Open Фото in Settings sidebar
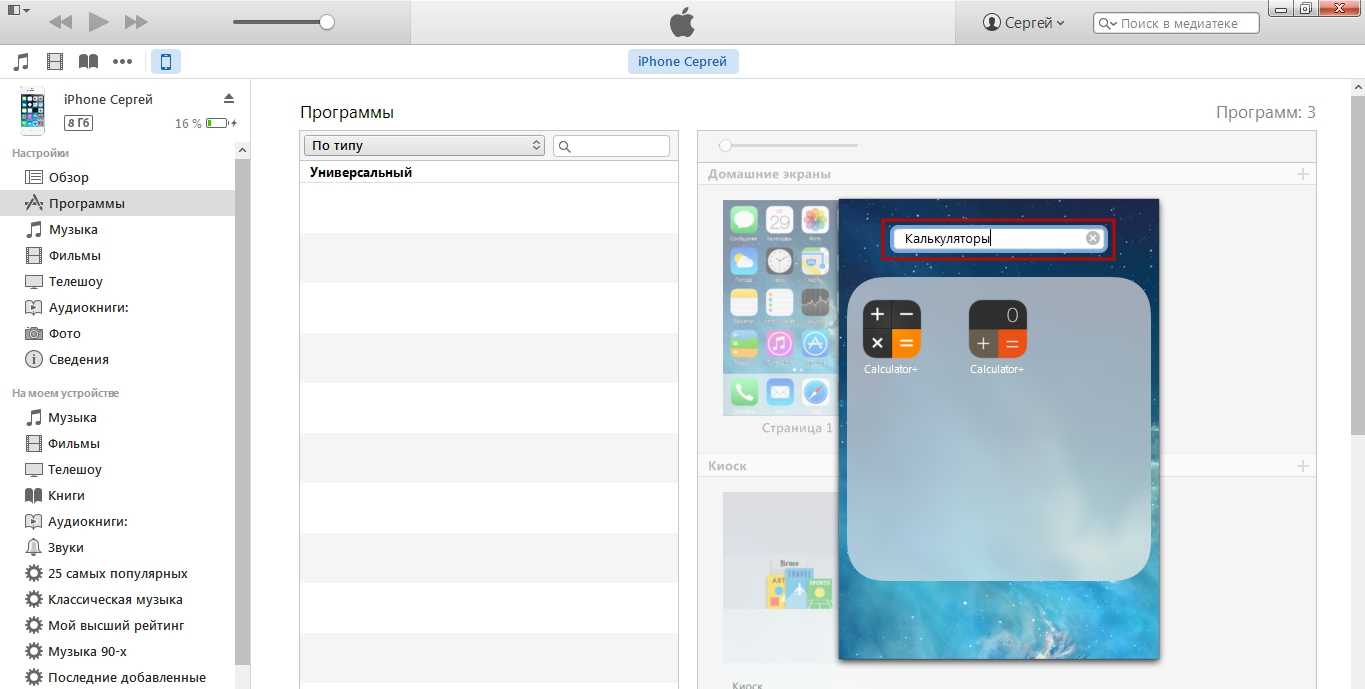This screenshot has width=1365, height=689. coord(117,333)
